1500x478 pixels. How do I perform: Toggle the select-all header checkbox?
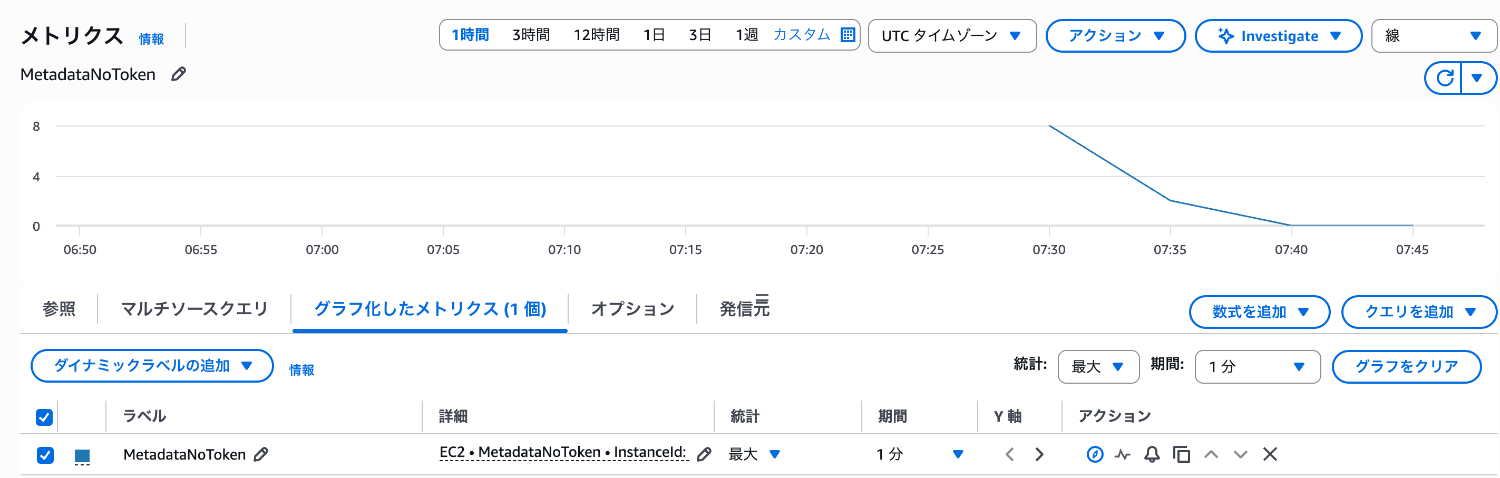pos(44,417)
